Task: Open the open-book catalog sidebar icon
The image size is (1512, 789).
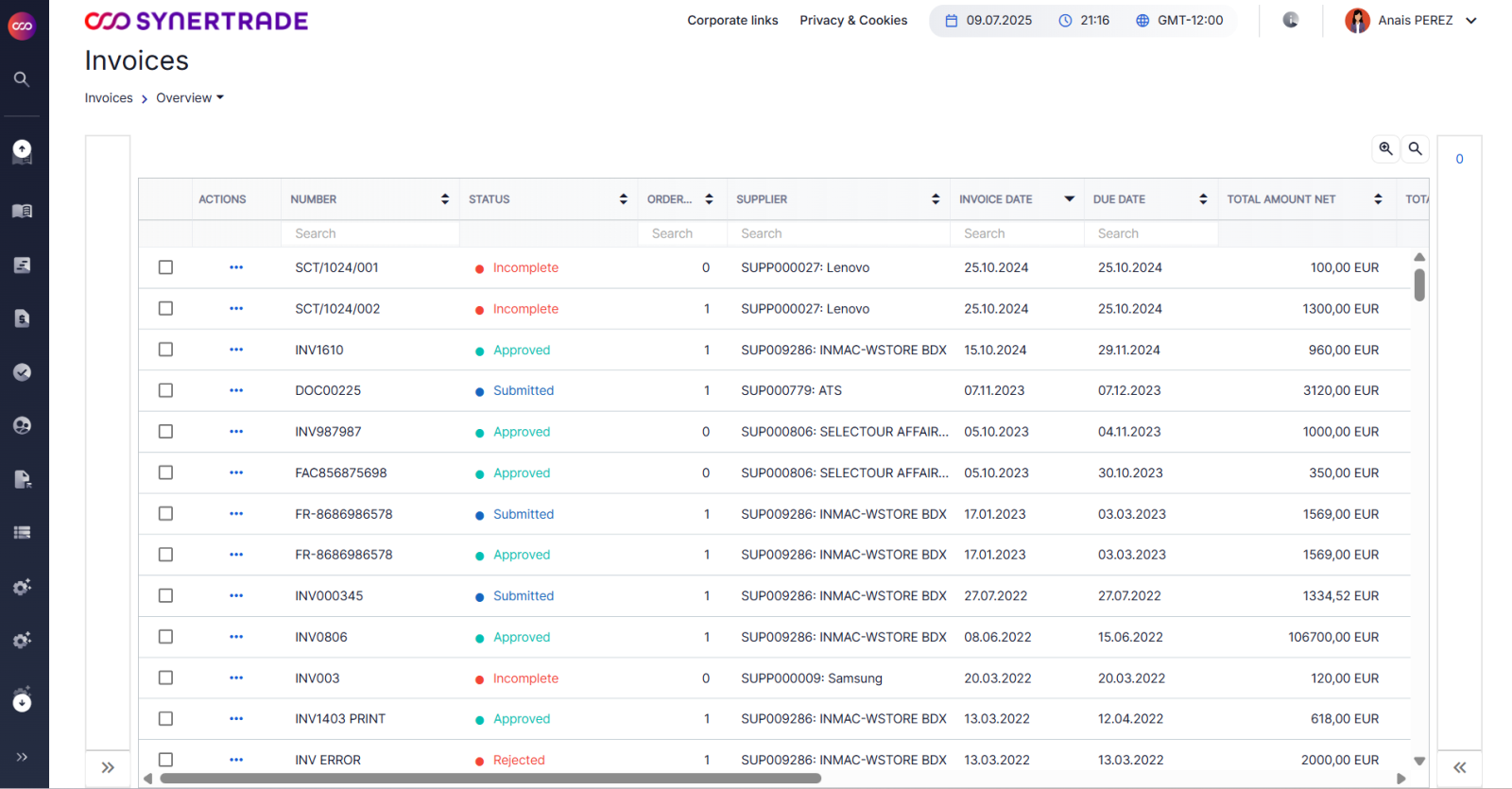Action: click(22, 211)
